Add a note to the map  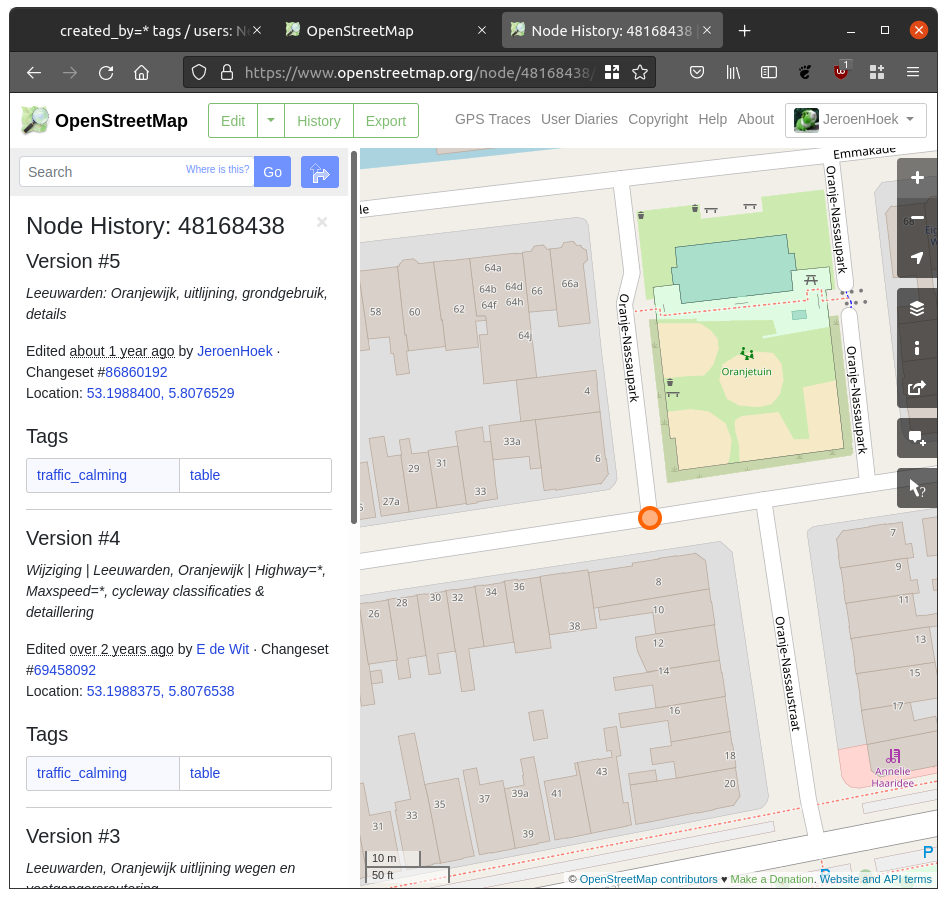click(x=917, y=438)
